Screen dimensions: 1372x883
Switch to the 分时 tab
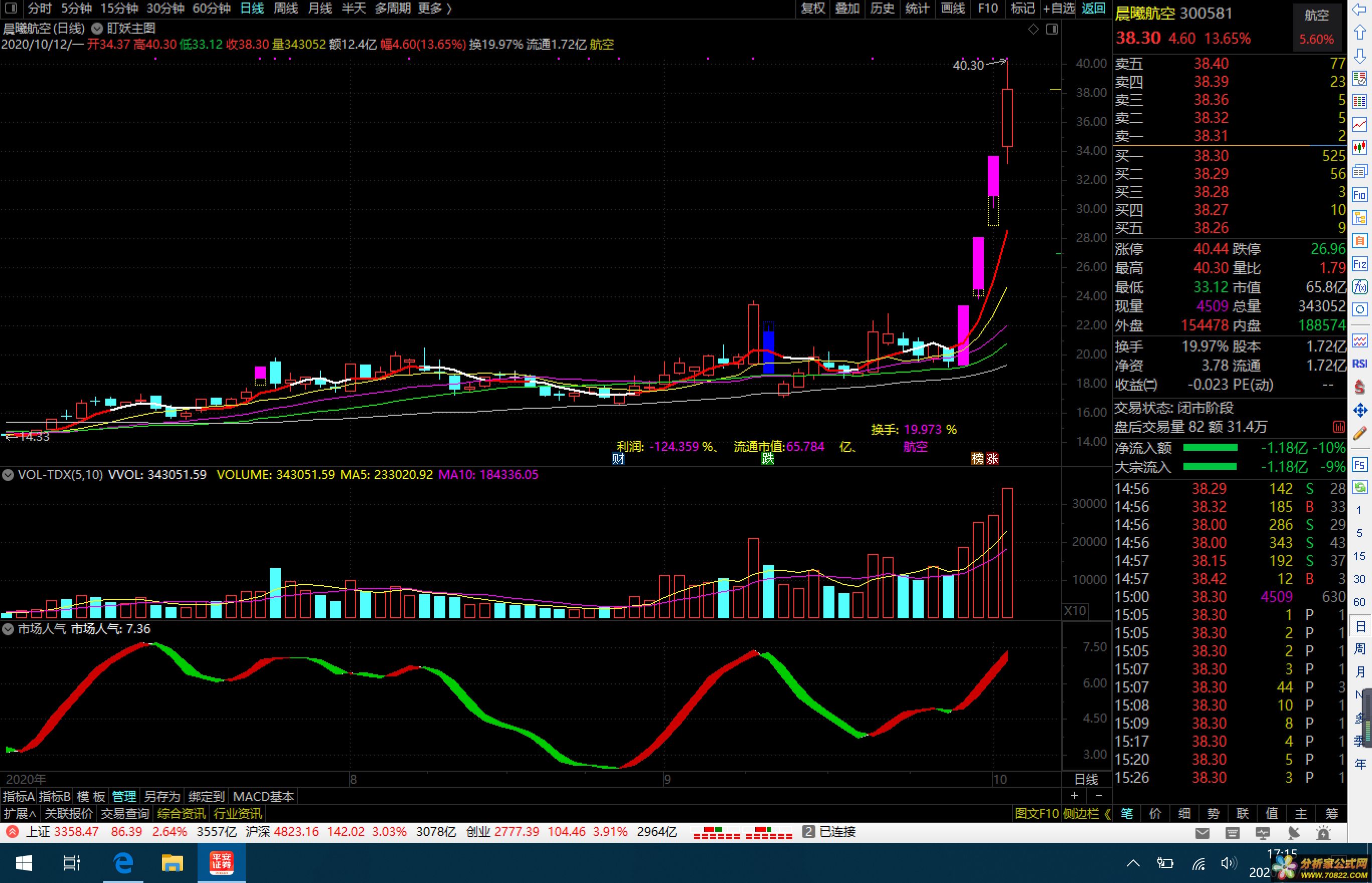coord(40,8)
